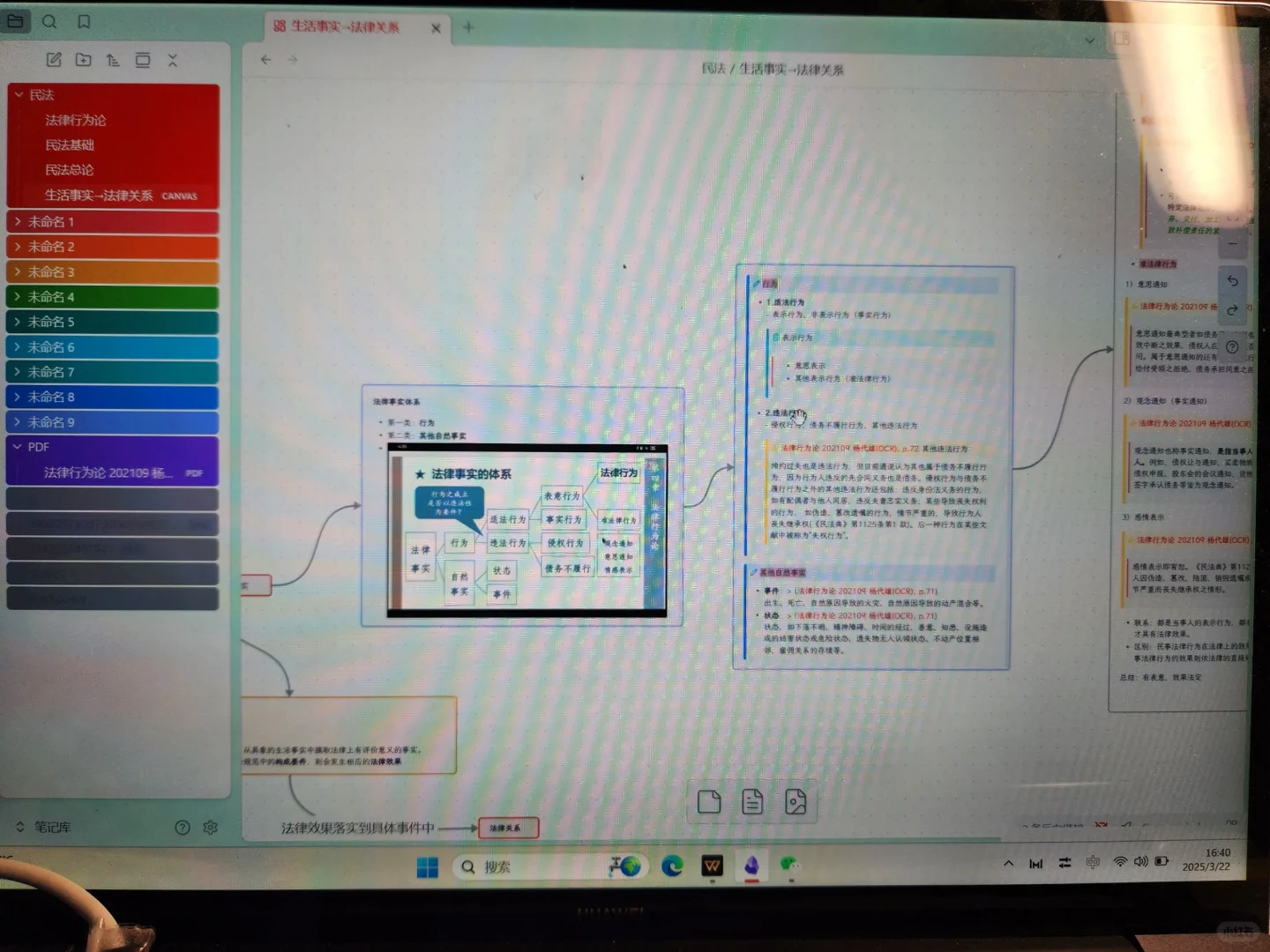
Task: Open WeChat from the taskbar
Action: [x=790, y=865]
